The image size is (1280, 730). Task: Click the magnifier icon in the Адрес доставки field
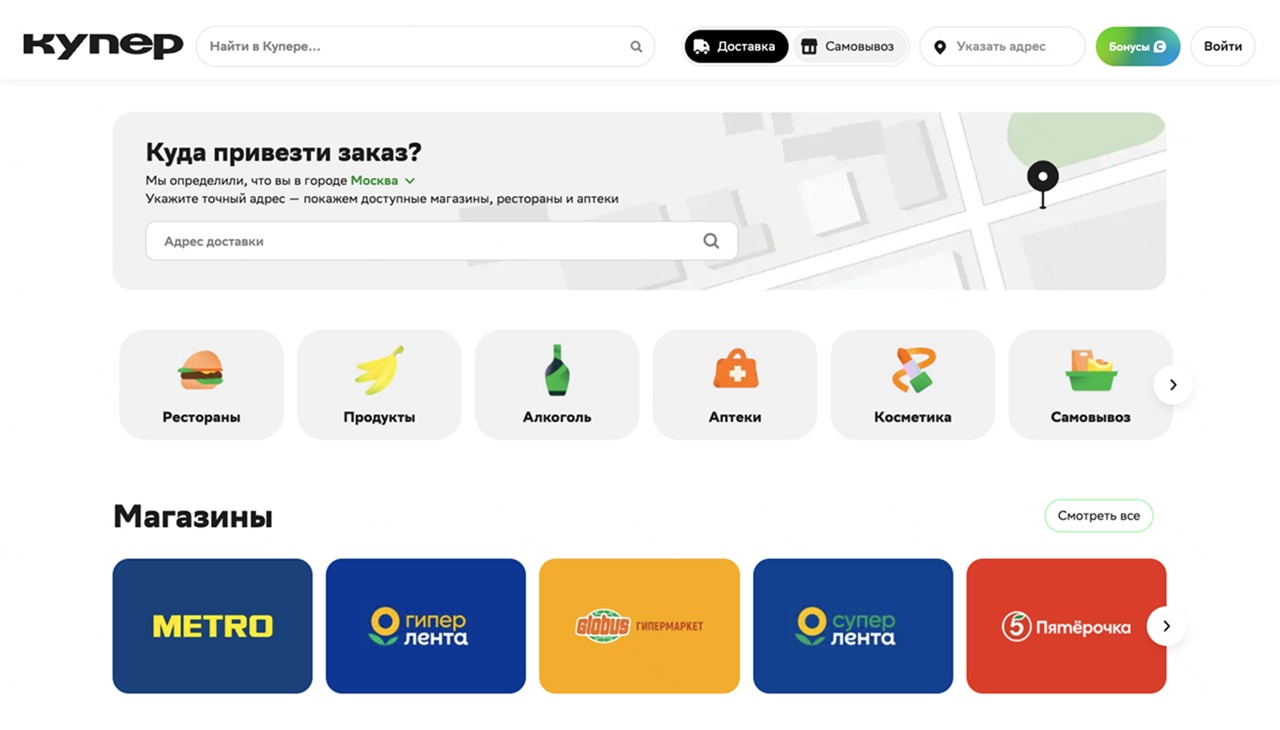[x=711, y=241]
